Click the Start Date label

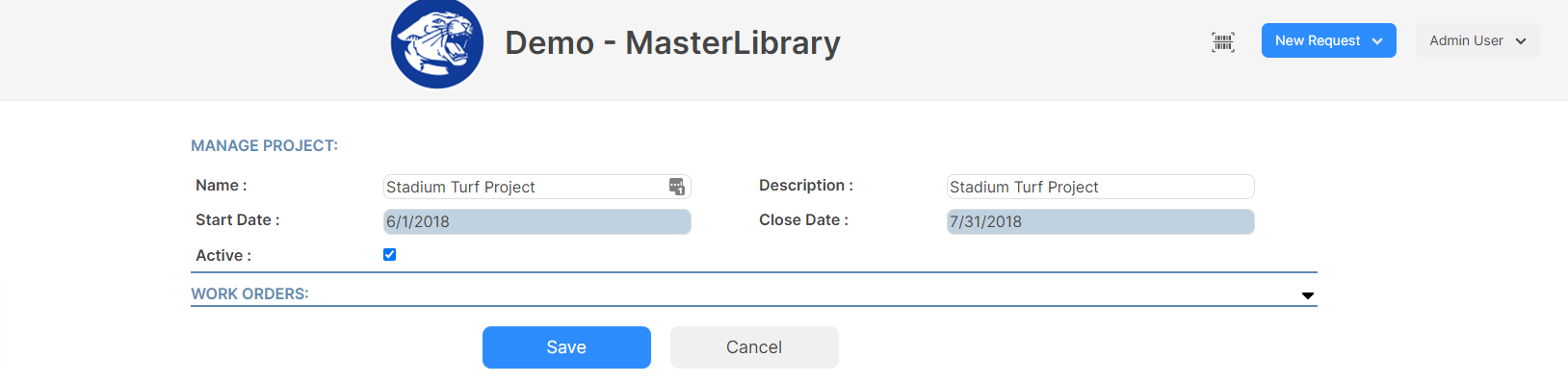coord(238,220)
